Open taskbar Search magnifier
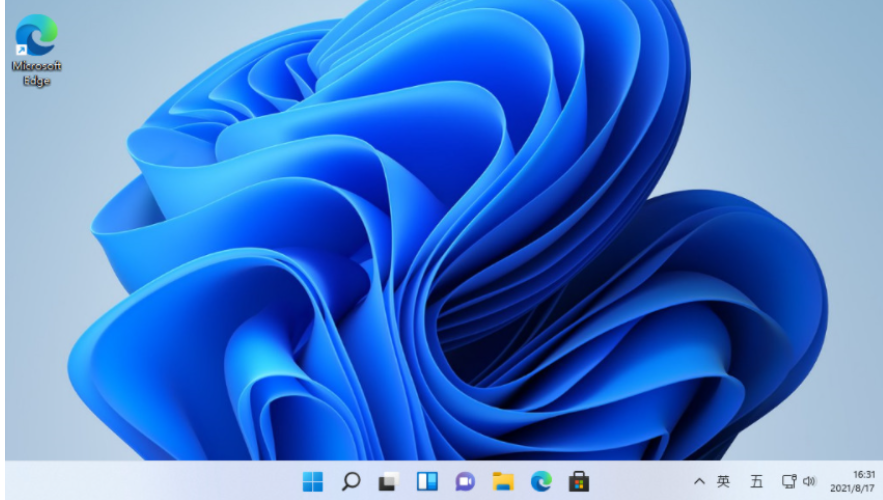The height and width of the screenshot is (500, 883). tap(351, 481)
